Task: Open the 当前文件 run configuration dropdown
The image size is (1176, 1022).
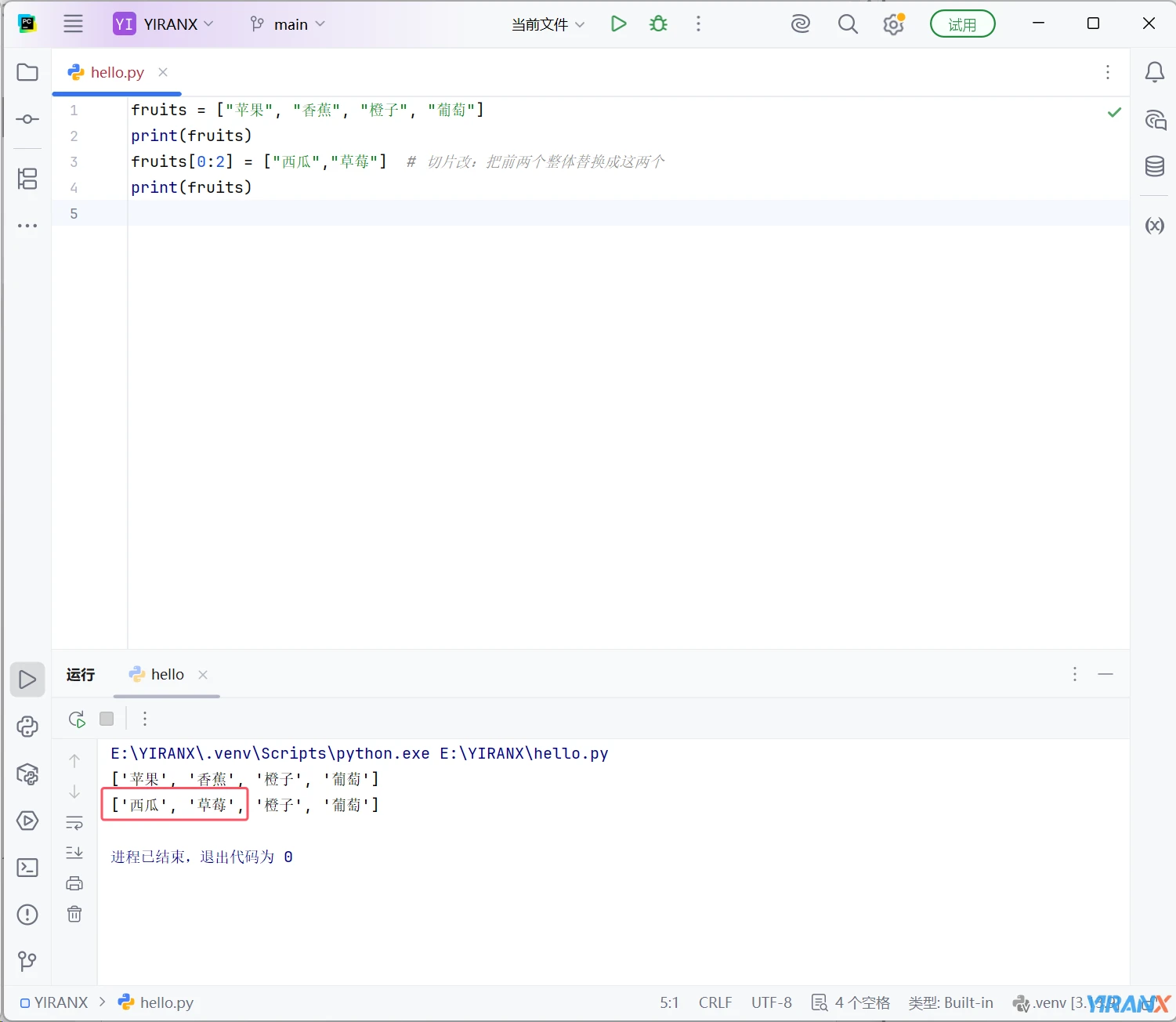Action: (548, 24)
